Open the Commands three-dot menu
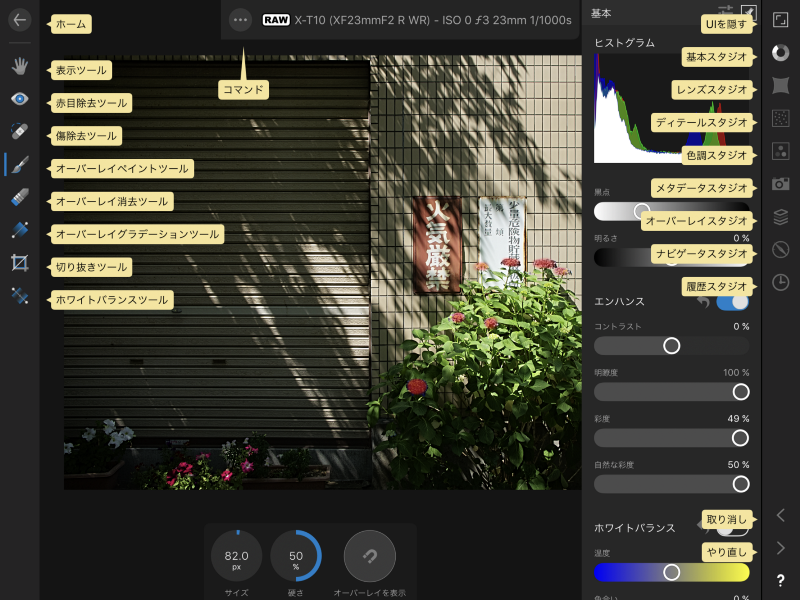Viewport: 800px width, 600px height. pos(240,20)
